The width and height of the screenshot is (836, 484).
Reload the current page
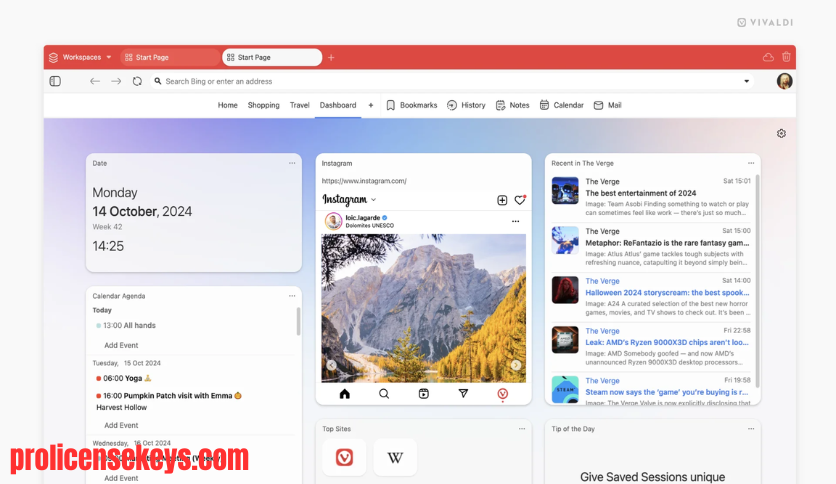137,81
